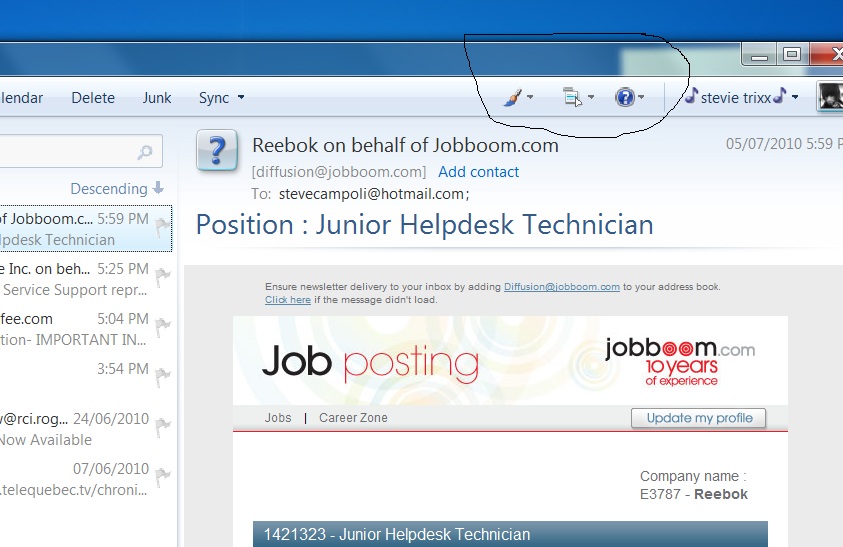Expand the paintbrush dropdown arrow
Viewport: 843px width, 547px height.
tap(530, 97)
